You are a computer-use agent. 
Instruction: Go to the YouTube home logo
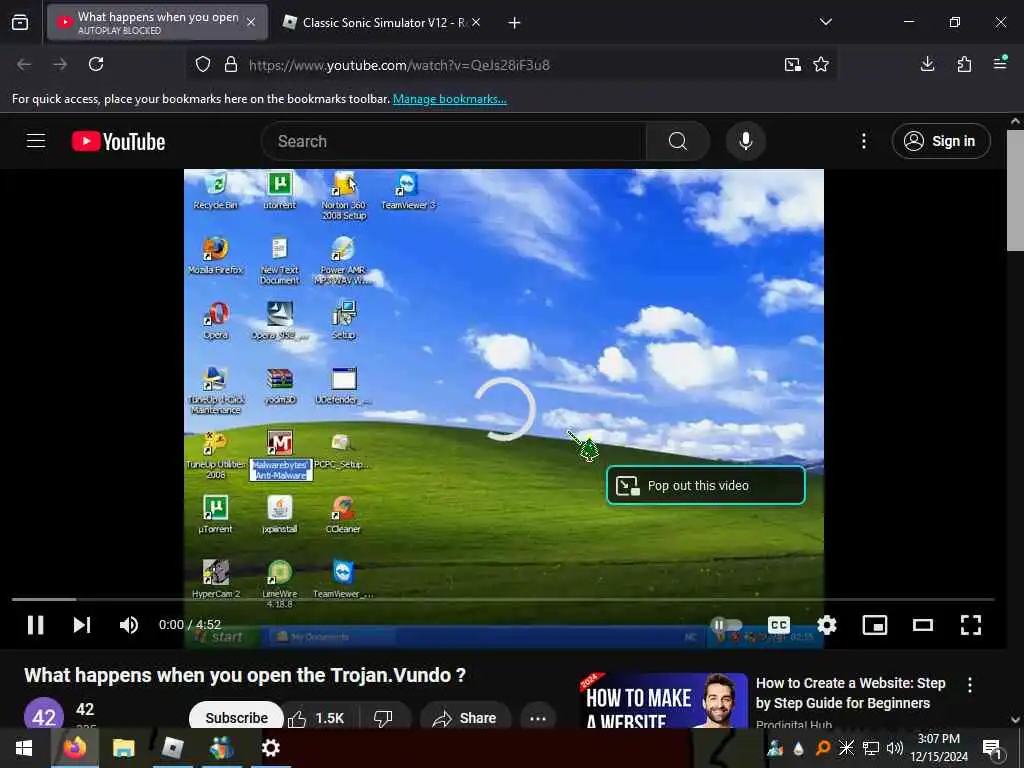point(118,141)
